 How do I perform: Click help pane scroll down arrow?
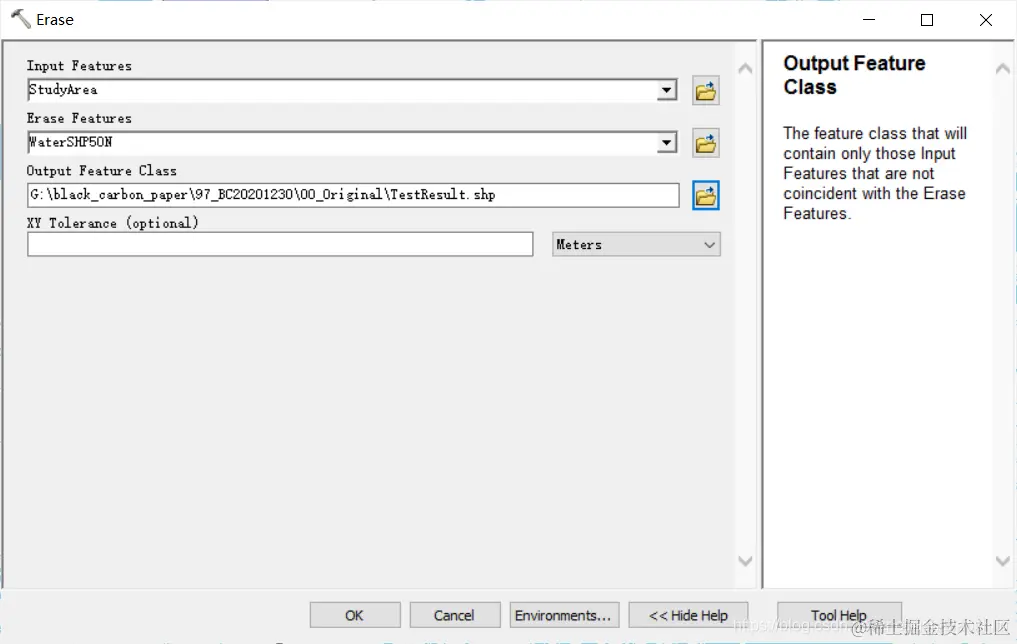point(1003,561)
